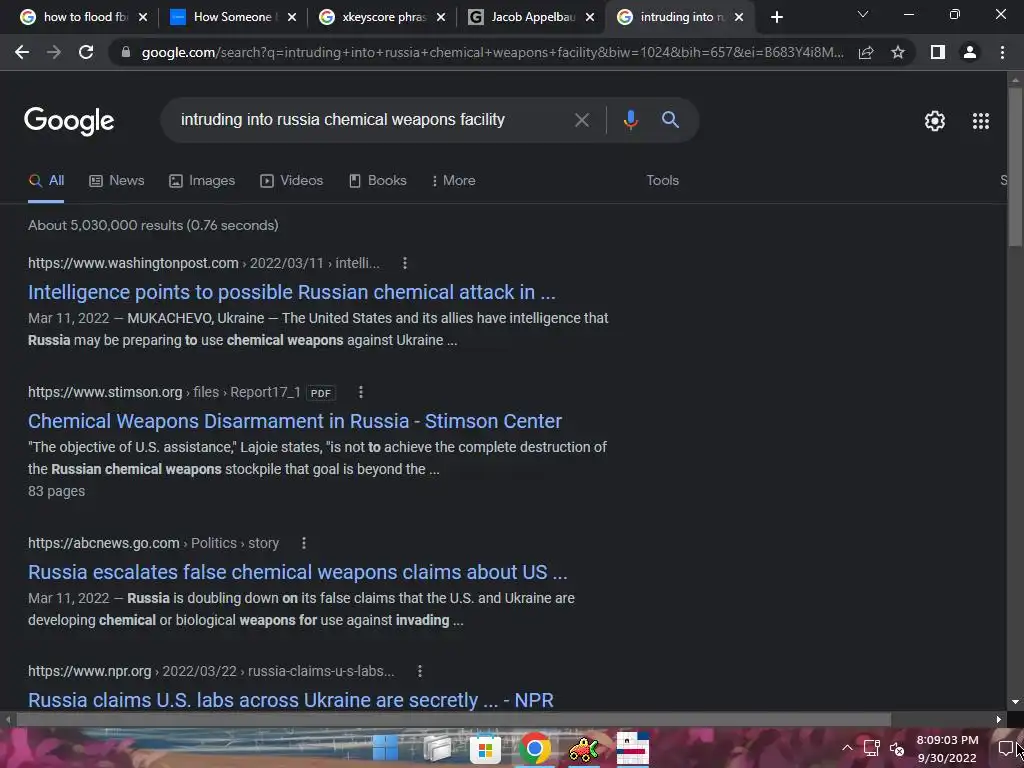Open 'Russia escalates false chemical weapons claims' link
1024x768 pixels.
pyautogui.click(x=297, y=572)
